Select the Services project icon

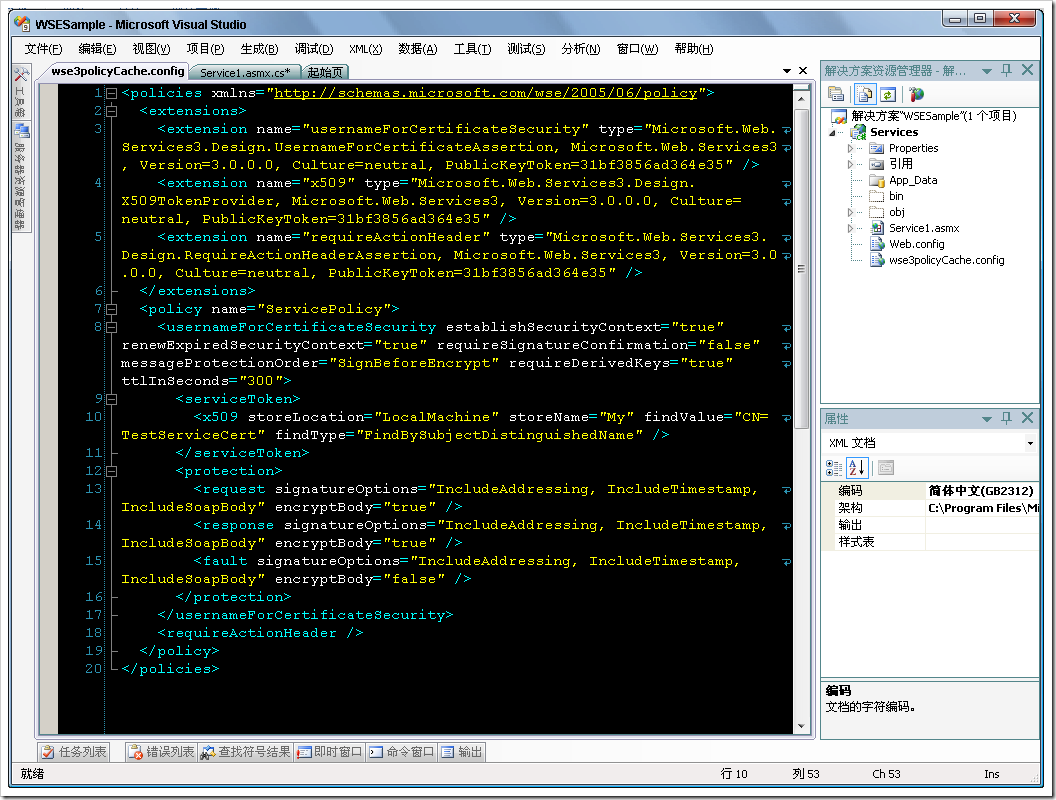pyautogui.click(x=858, y=132)
